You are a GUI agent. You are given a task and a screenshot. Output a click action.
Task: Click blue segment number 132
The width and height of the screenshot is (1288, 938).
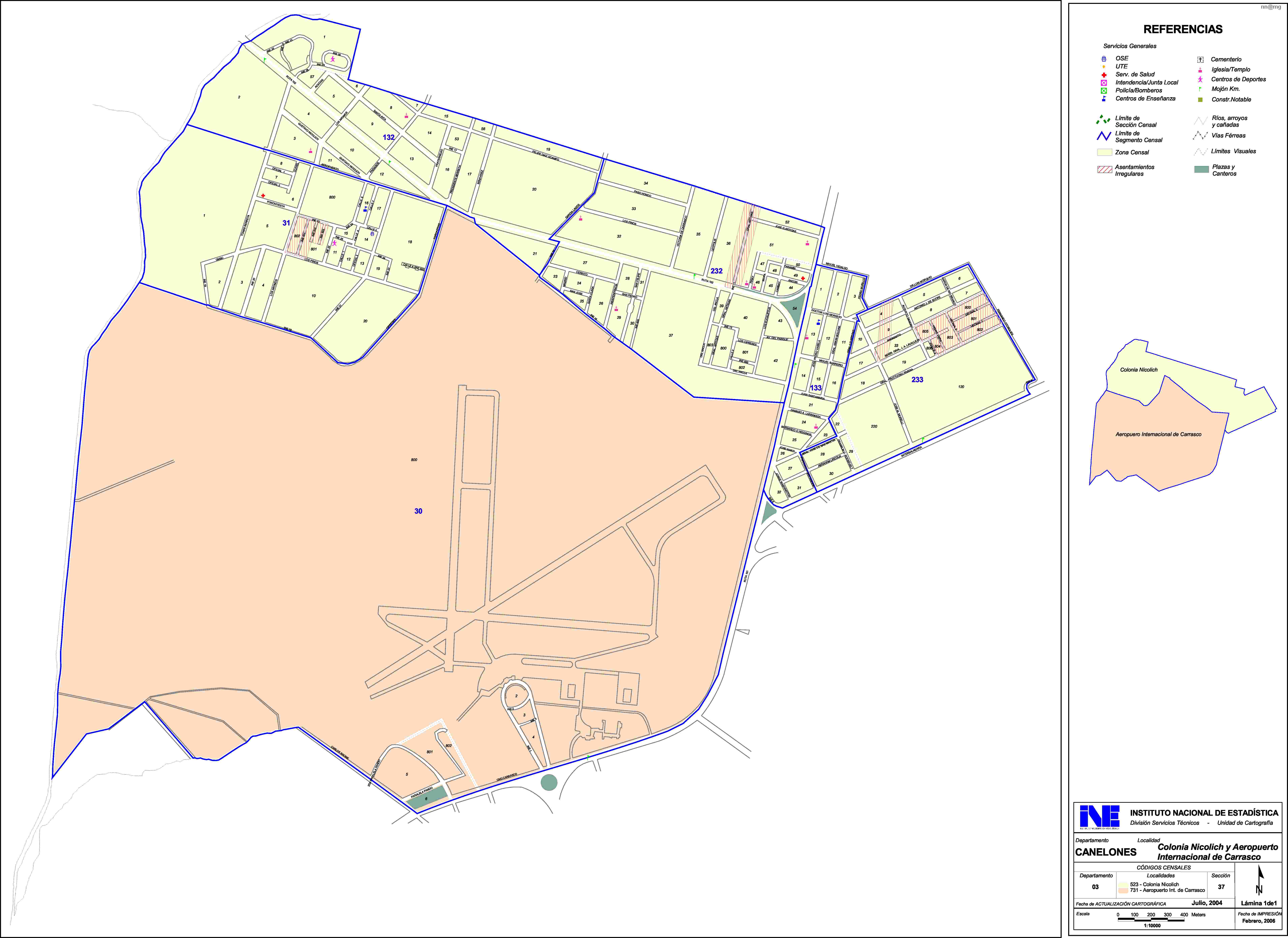tap(388, 137)
